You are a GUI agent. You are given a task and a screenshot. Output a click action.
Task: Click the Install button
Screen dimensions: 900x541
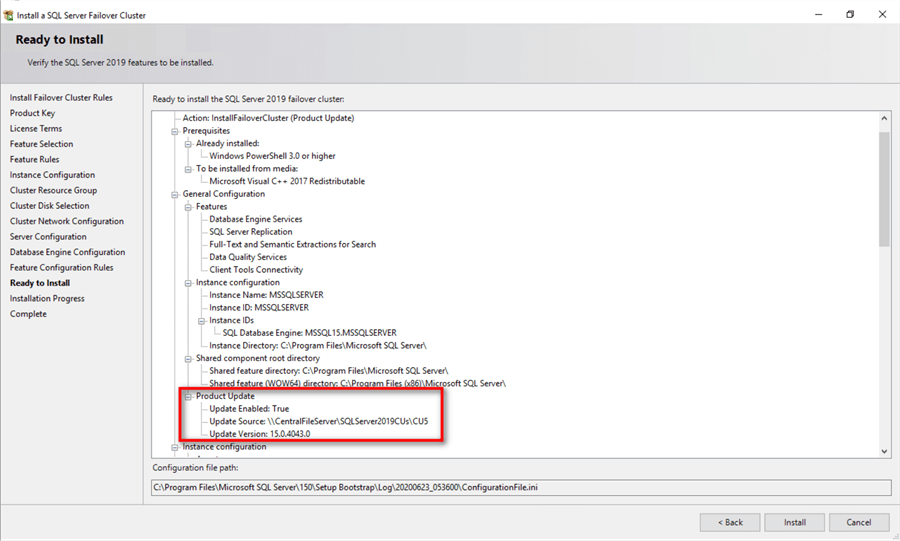pyautogui.click(x=794, y=522)
